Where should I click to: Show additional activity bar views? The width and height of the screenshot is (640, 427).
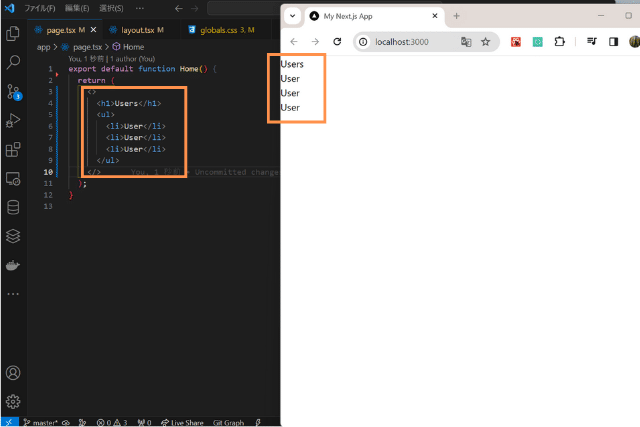pos(13,294)
